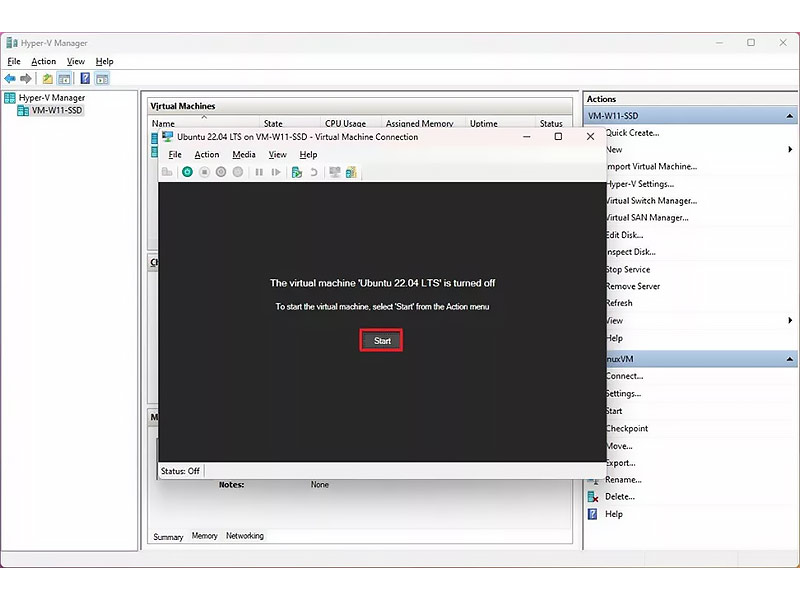
Task: Toggle the Show/Hide Console Tree icon
Action: (x=64, y=79)
